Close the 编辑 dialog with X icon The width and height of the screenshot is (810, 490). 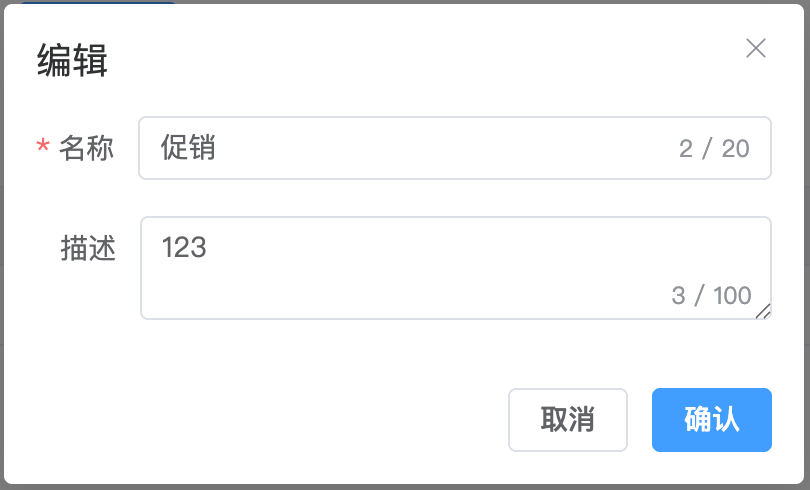(756, 48)
